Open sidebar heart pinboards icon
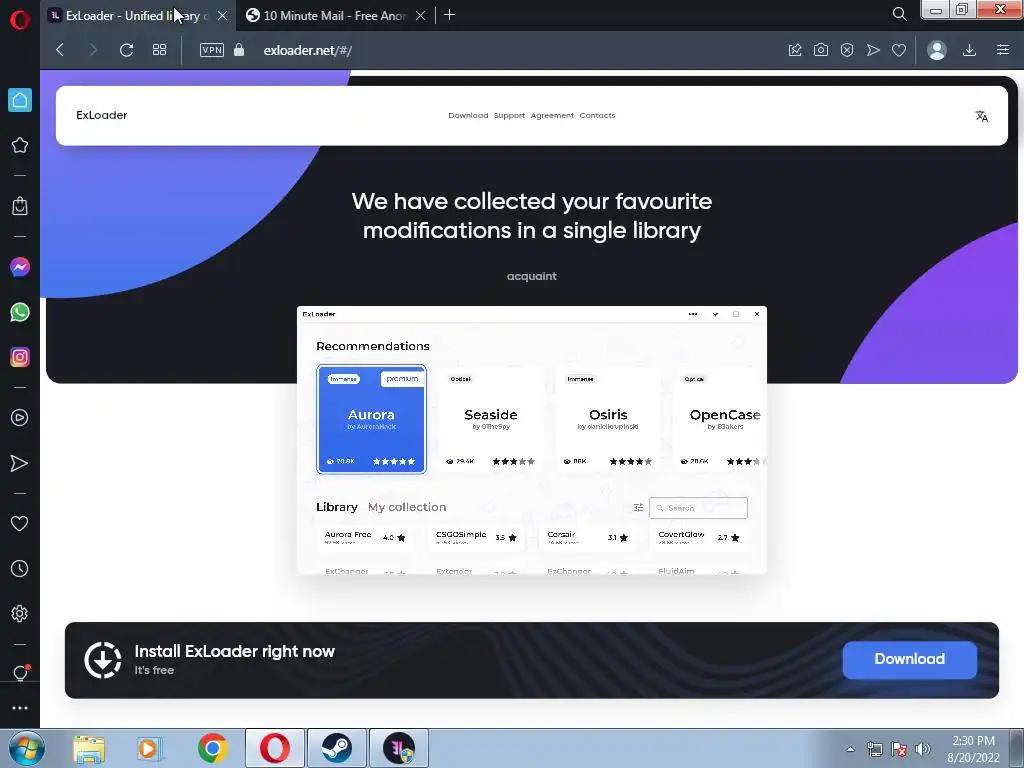Image resolution: width=1024 pixels, height=768 pixels. tap(20, 523)
